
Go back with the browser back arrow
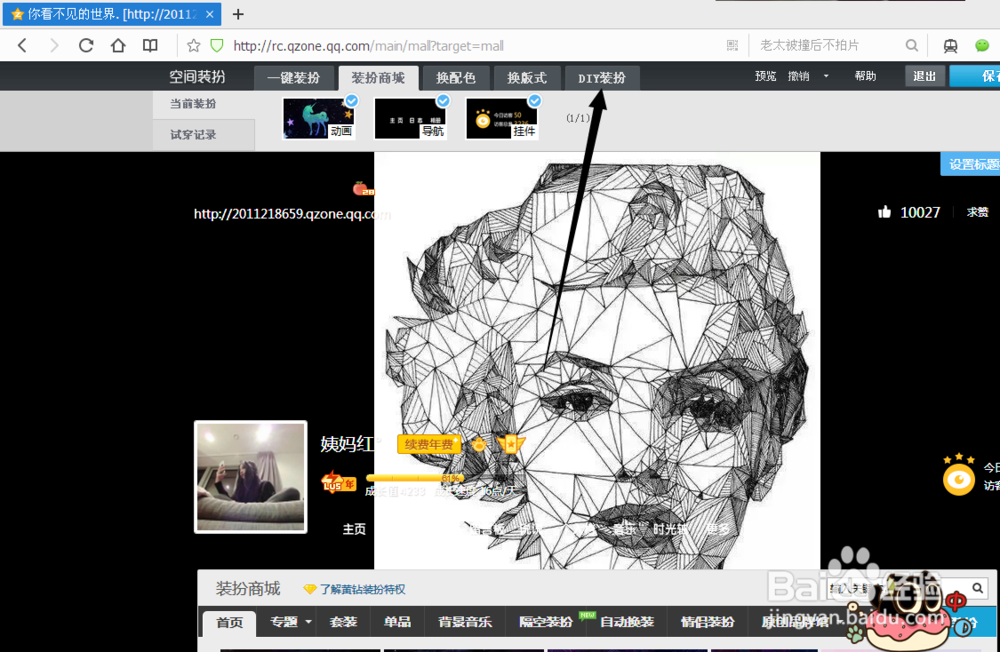(22, 45)
